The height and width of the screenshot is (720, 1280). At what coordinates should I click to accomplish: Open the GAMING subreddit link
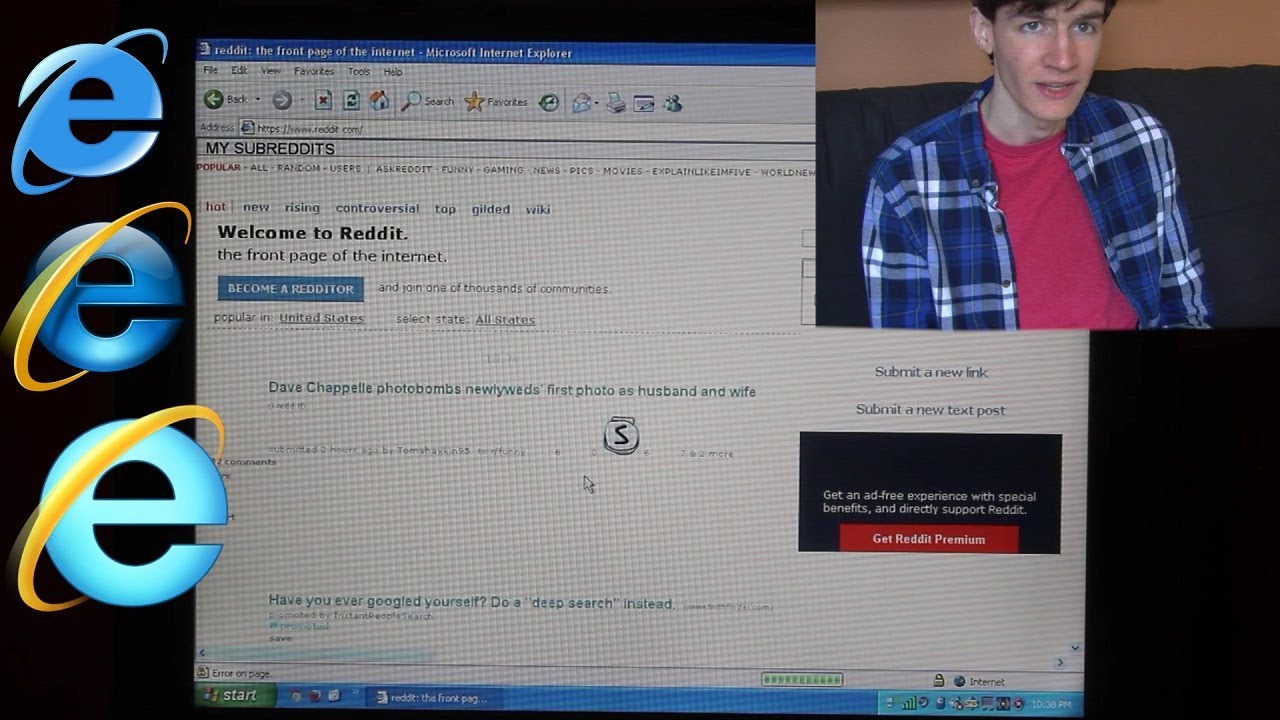click(x=503, y=170)
